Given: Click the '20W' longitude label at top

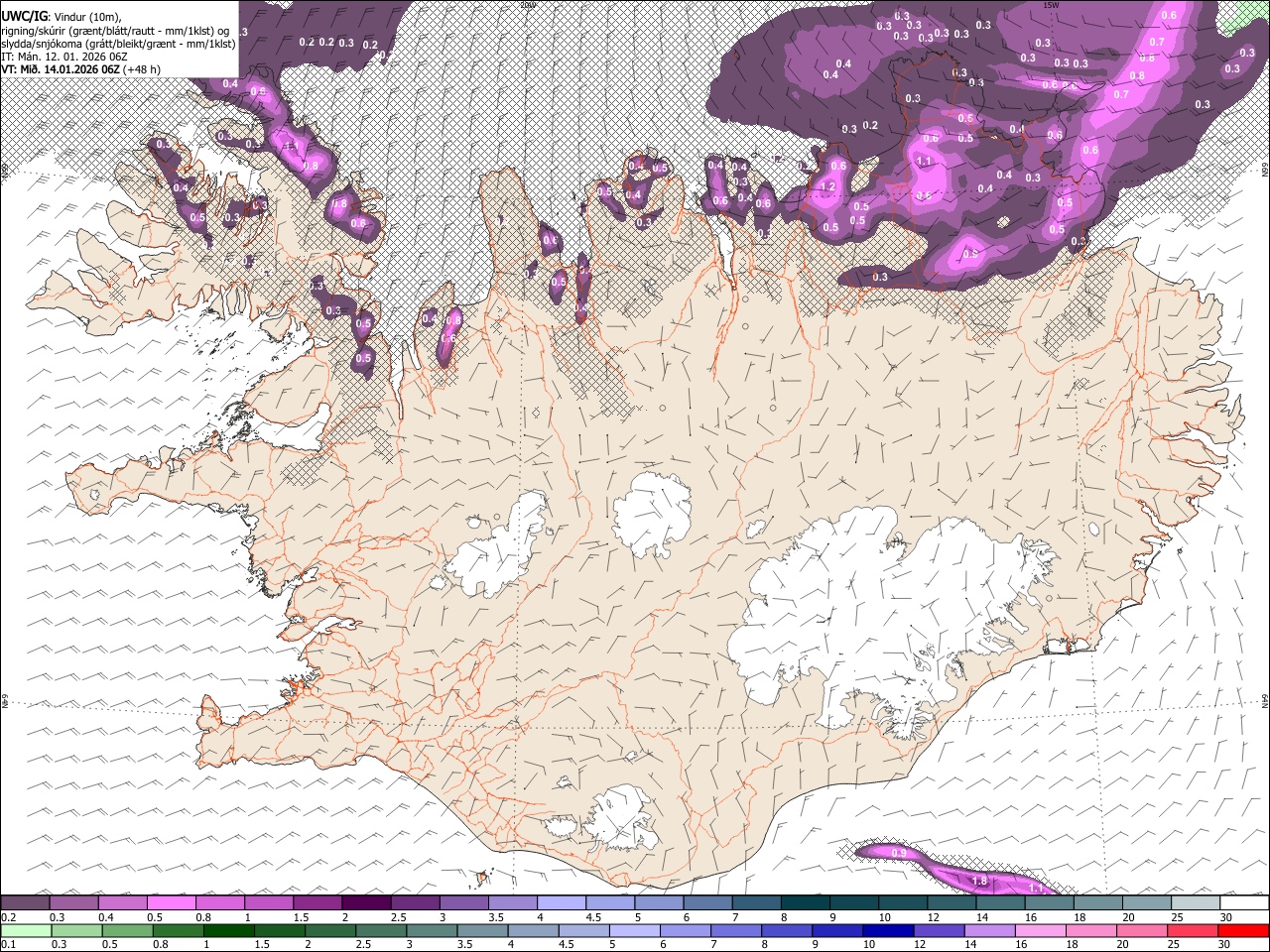Looking at the screenshot, I should [528, 5].
